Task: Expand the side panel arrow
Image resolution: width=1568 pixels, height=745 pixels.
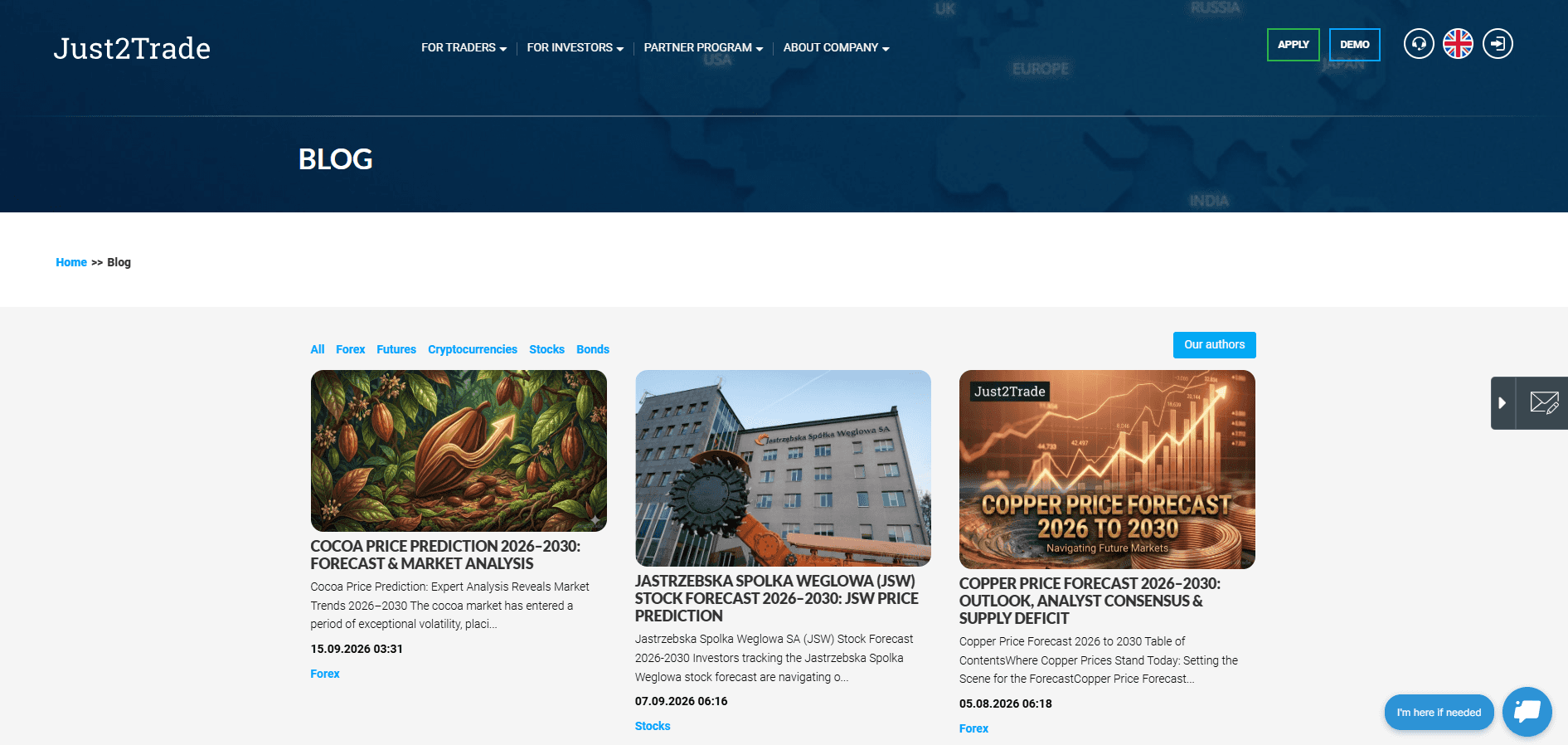Action: (1502, 403)
